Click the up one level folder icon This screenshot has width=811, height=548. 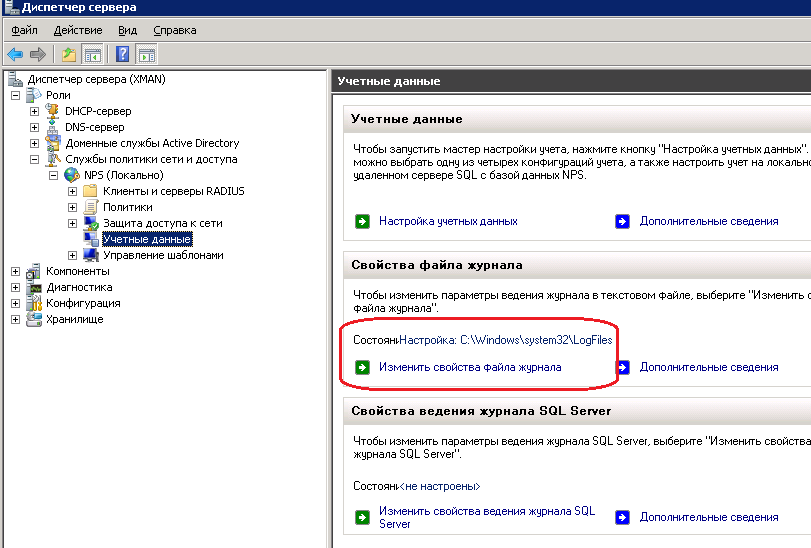[68, 54]
